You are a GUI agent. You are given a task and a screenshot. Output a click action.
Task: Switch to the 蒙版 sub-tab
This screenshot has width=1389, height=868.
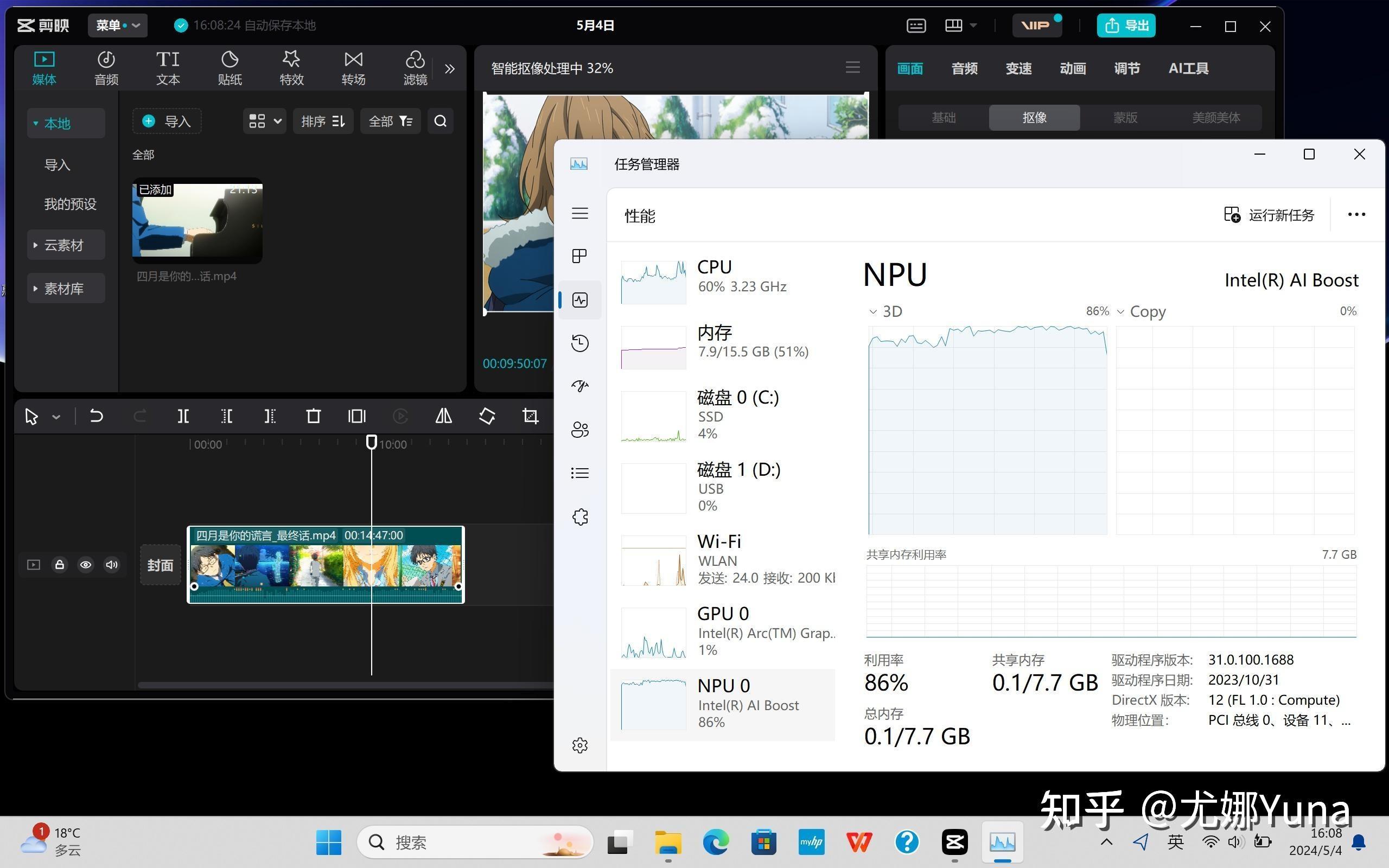click(1123, 117)
